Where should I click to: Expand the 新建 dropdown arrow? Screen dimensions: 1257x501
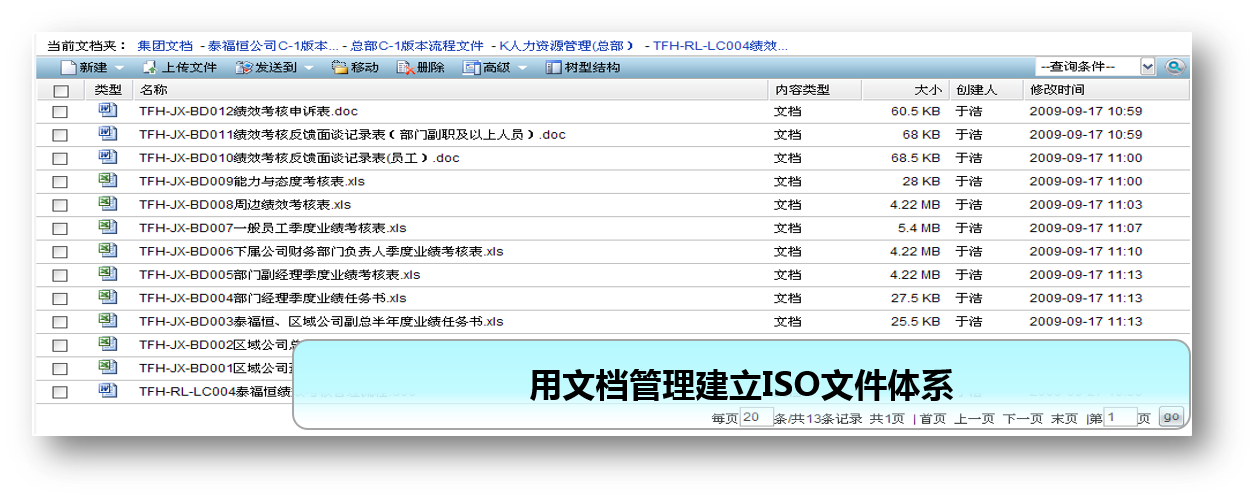point(119,69)
